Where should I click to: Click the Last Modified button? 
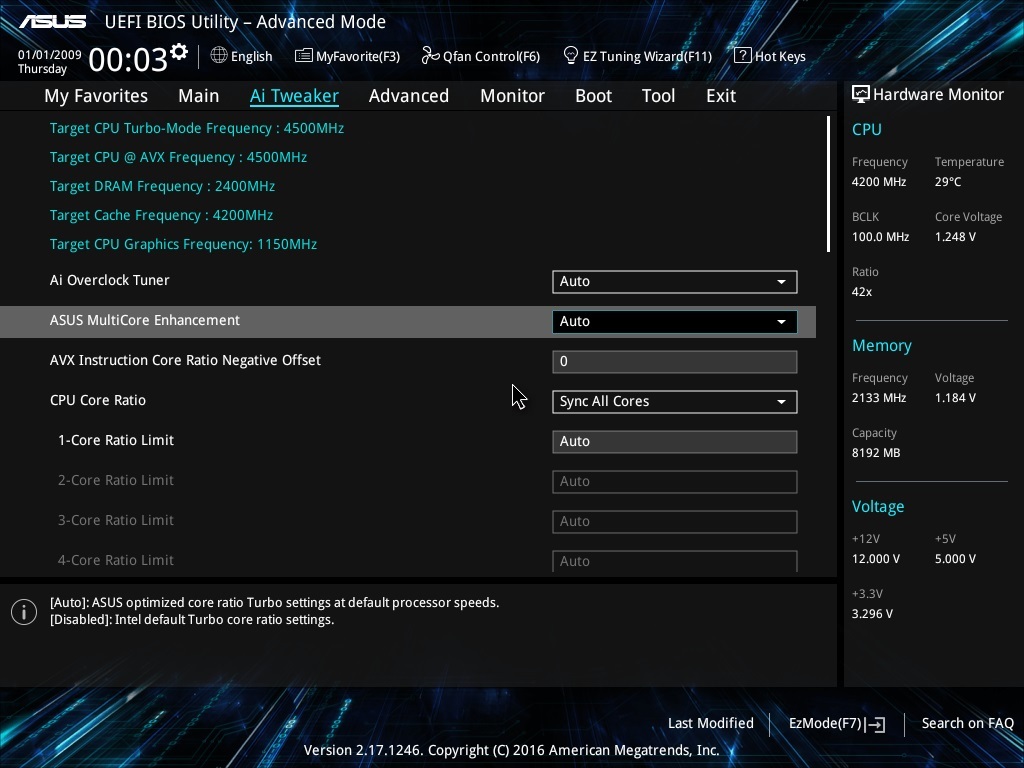[710, 723]
